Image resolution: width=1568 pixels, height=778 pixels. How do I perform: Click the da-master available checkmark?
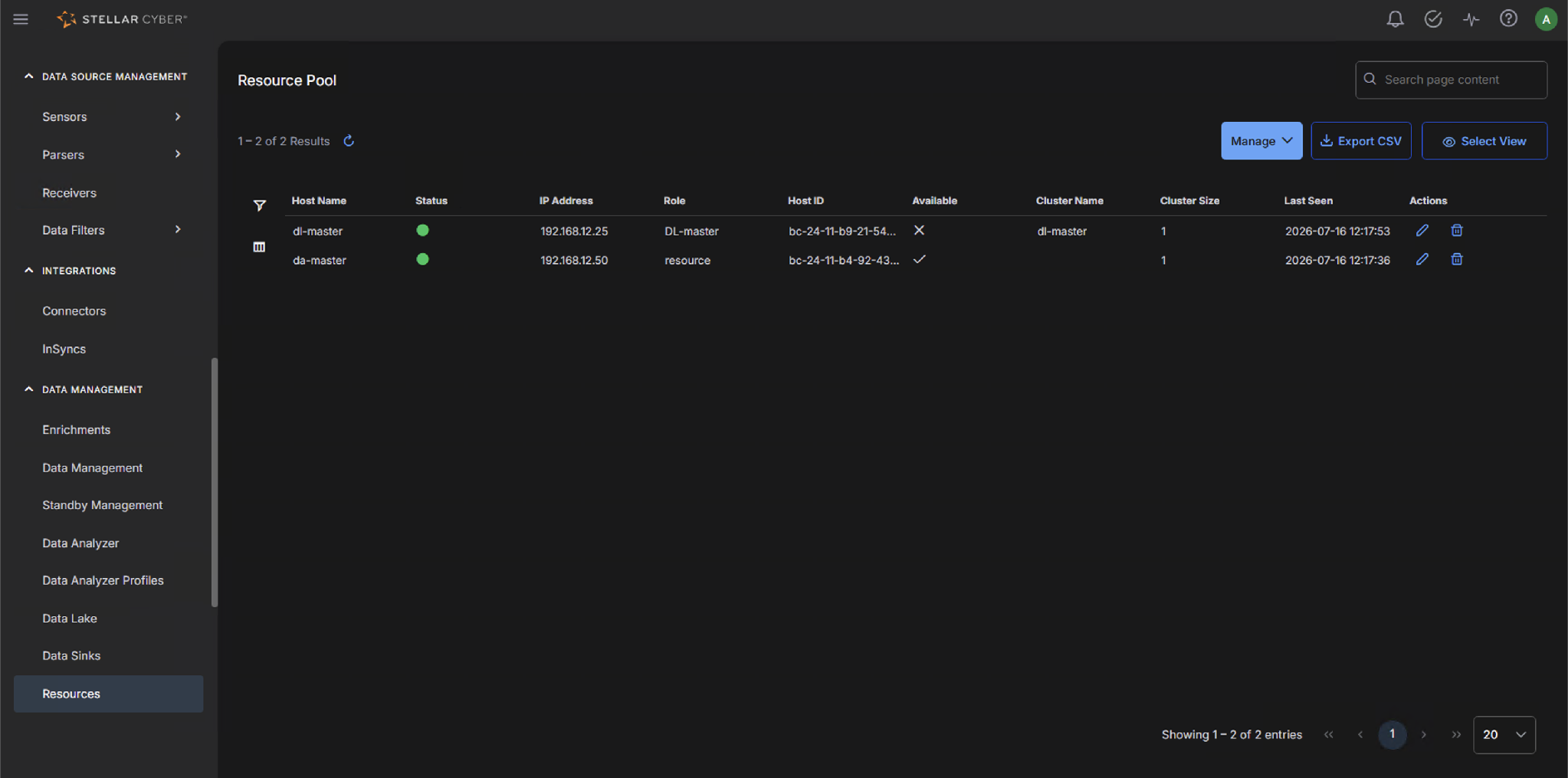(919, 259)
